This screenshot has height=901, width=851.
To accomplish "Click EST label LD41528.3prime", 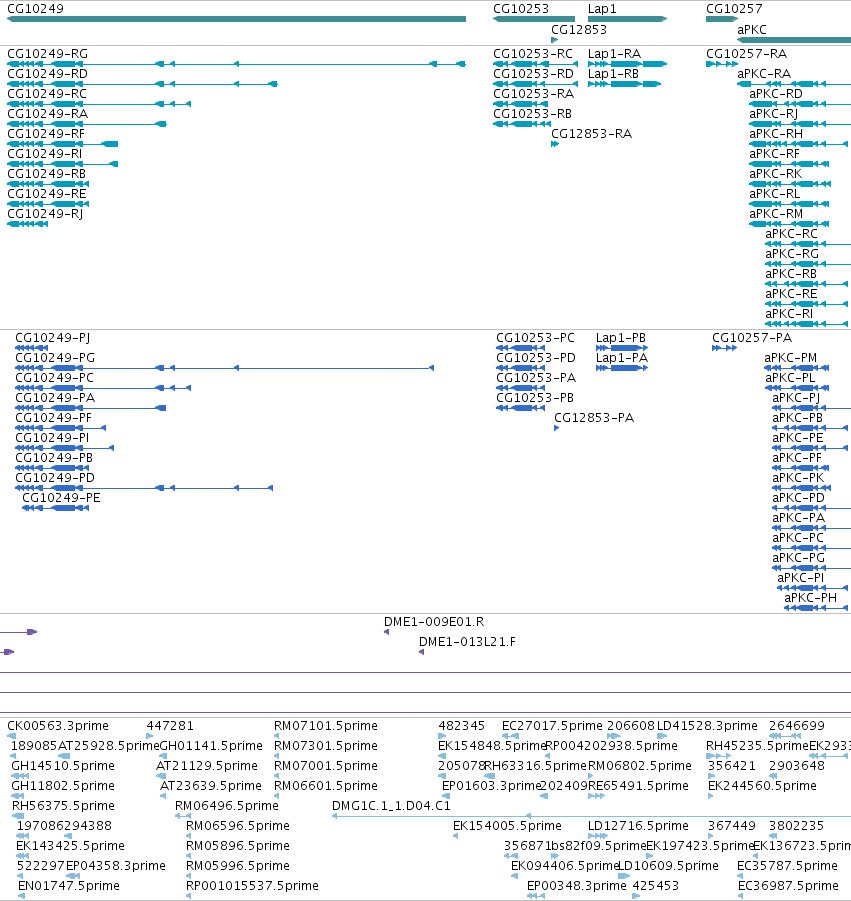I will [x=707, y=726].
